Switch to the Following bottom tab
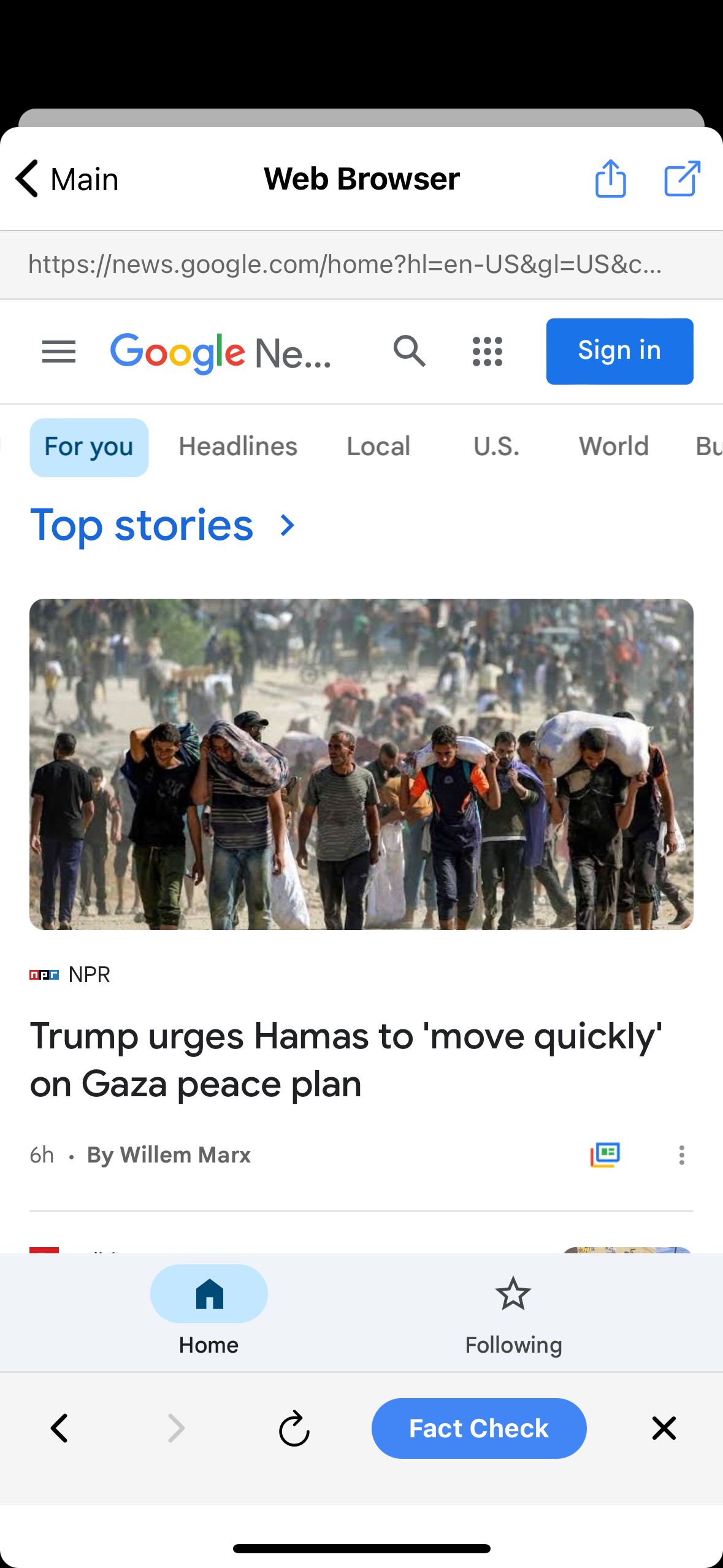 tap(513, 1312)
